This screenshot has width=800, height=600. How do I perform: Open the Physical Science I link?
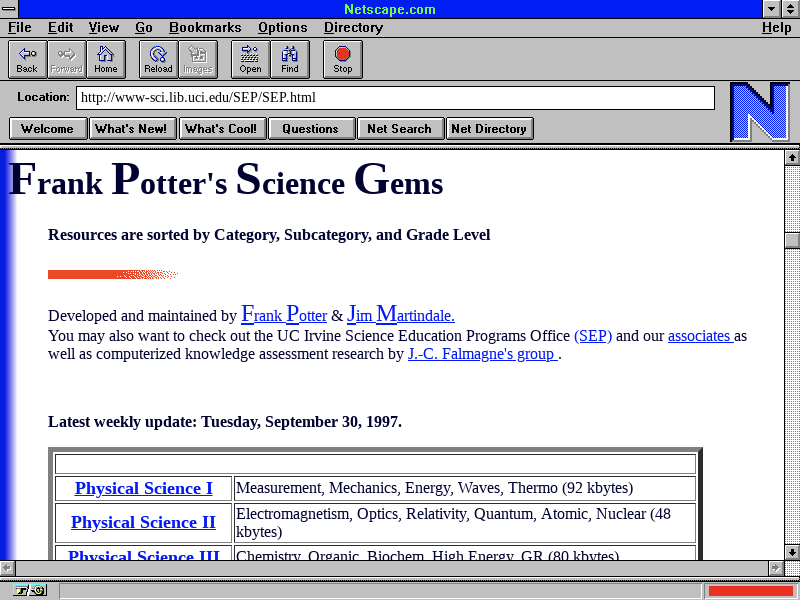pos(143,488)
